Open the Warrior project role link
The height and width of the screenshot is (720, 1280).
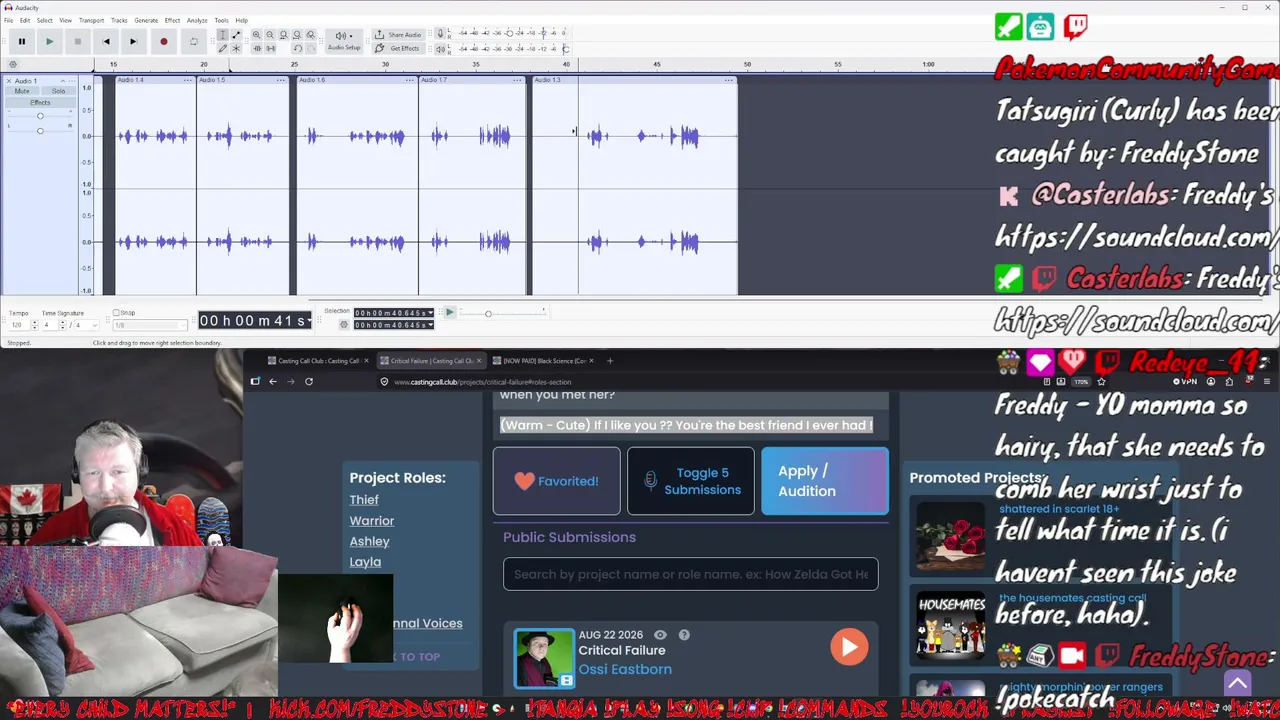pos(372,521)
